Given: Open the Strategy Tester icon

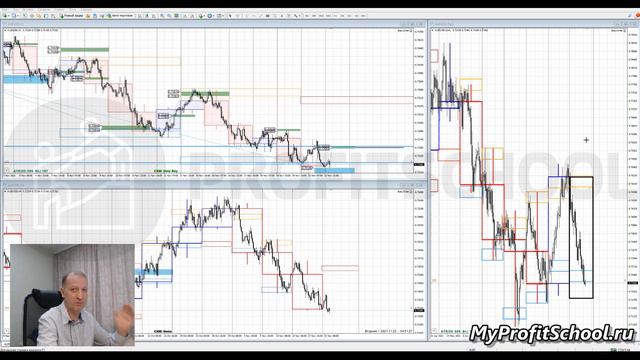Looking at the screenshot, I should click(x=53, y=16).
